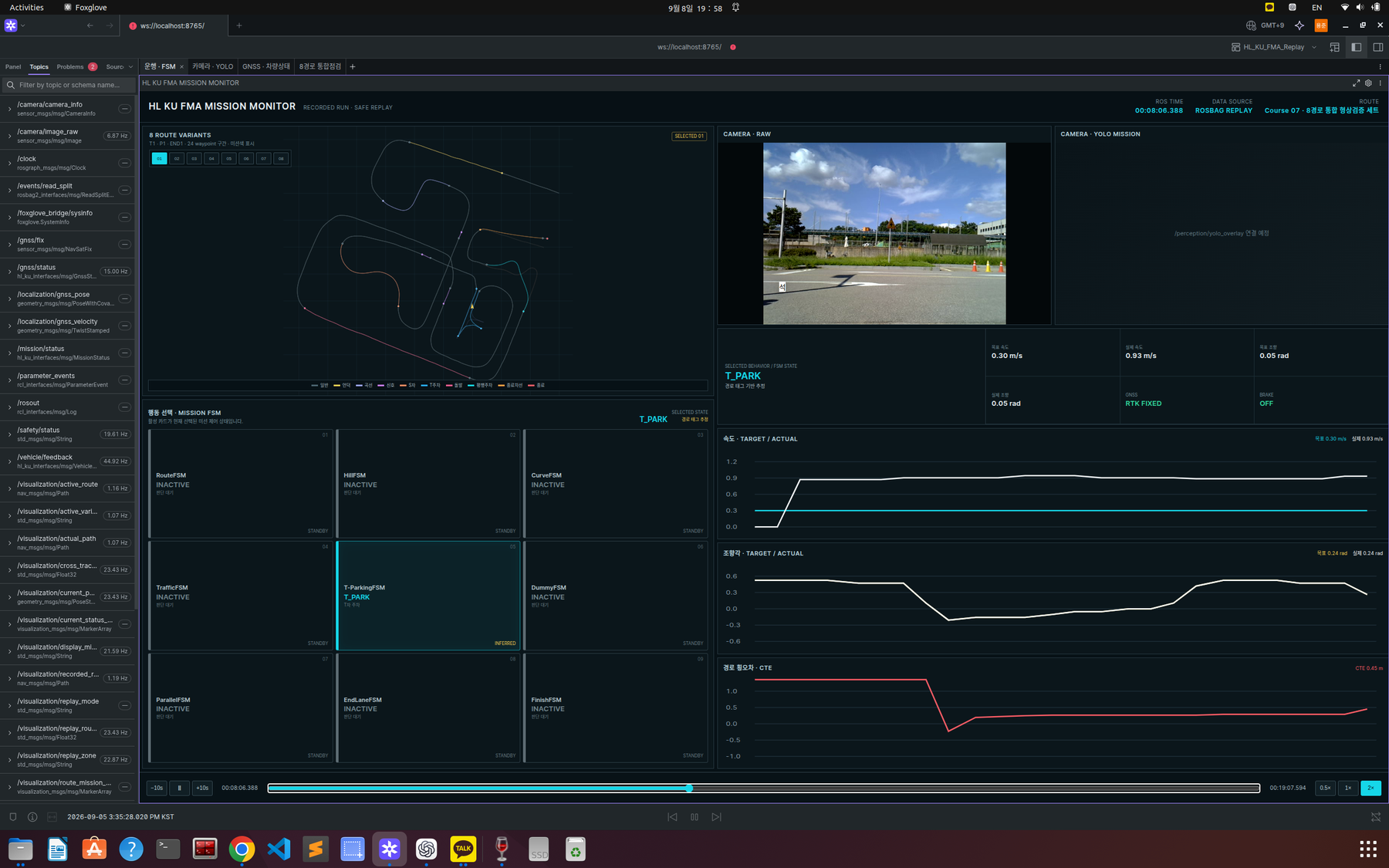Open the add panel layout icon

[x=1334, y=47]
